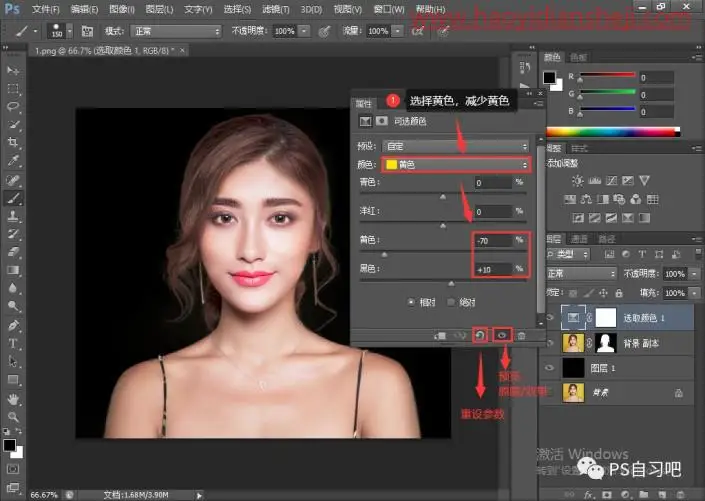Open the Brush panel from options bar

[x=87, y=31]
